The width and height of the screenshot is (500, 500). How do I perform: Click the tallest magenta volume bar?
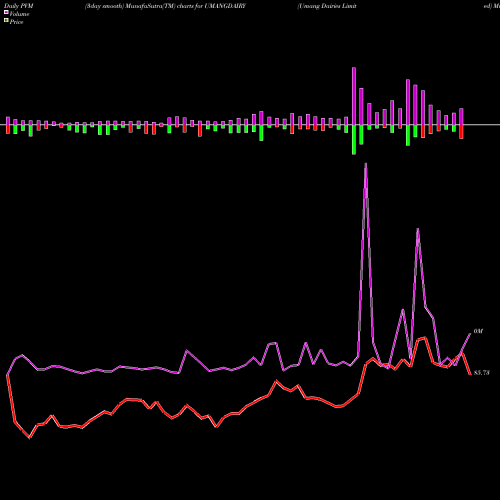click(x=354, y=96)
